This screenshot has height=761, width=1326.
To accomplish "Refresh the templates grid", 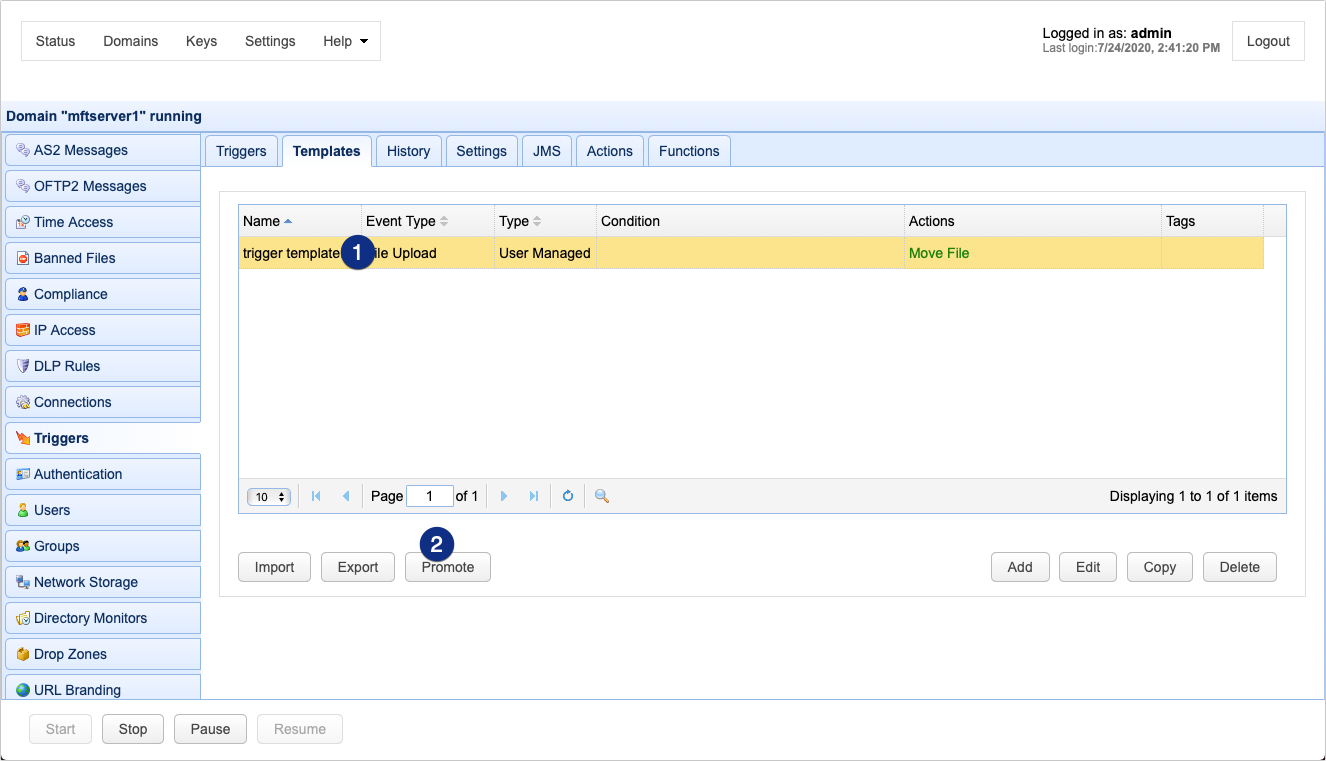I will coord(568,496).
